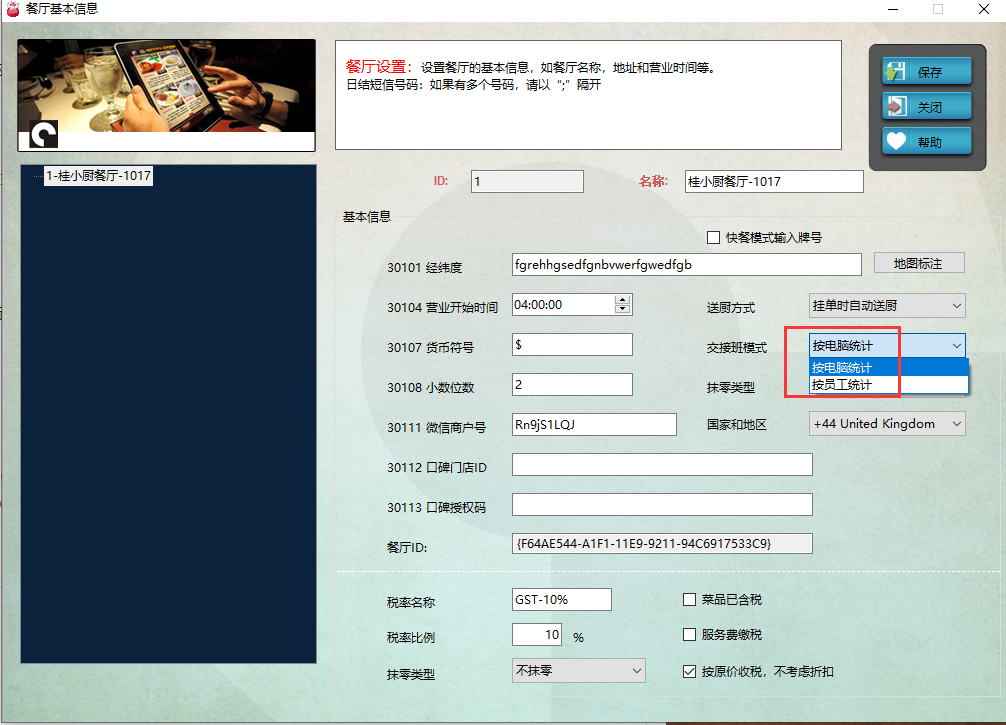
Task: Click the 餐厅设置 red heading text
Action: (379, 67)
